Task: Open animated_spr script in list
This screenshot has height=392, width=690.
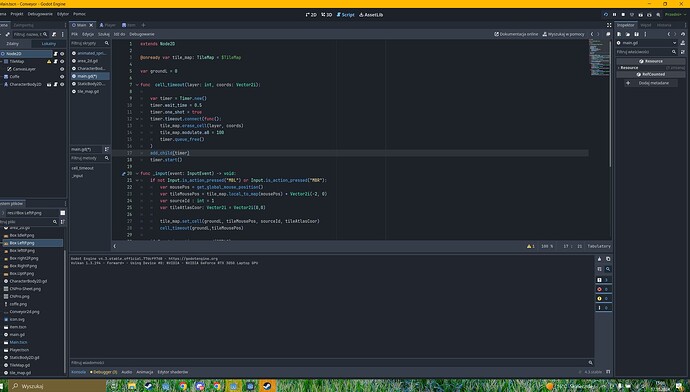Action: (x=91, y=53)
